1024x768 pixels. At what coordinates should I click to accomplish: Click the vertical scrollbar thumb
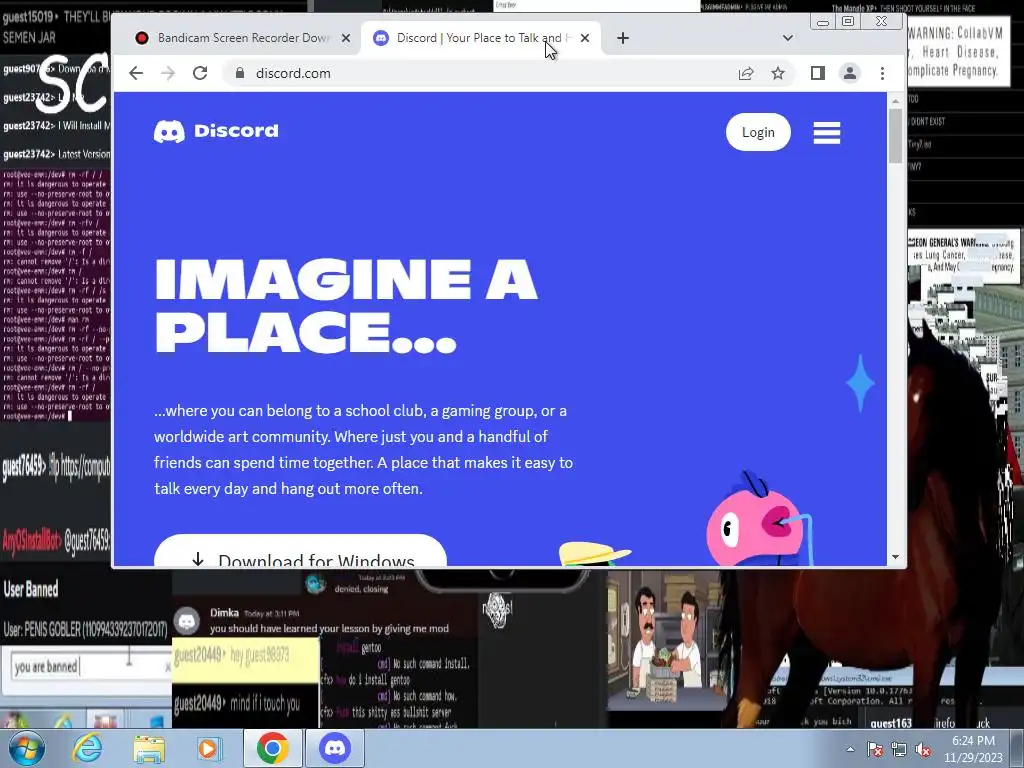pyautogui.click(x=895, y=136)
